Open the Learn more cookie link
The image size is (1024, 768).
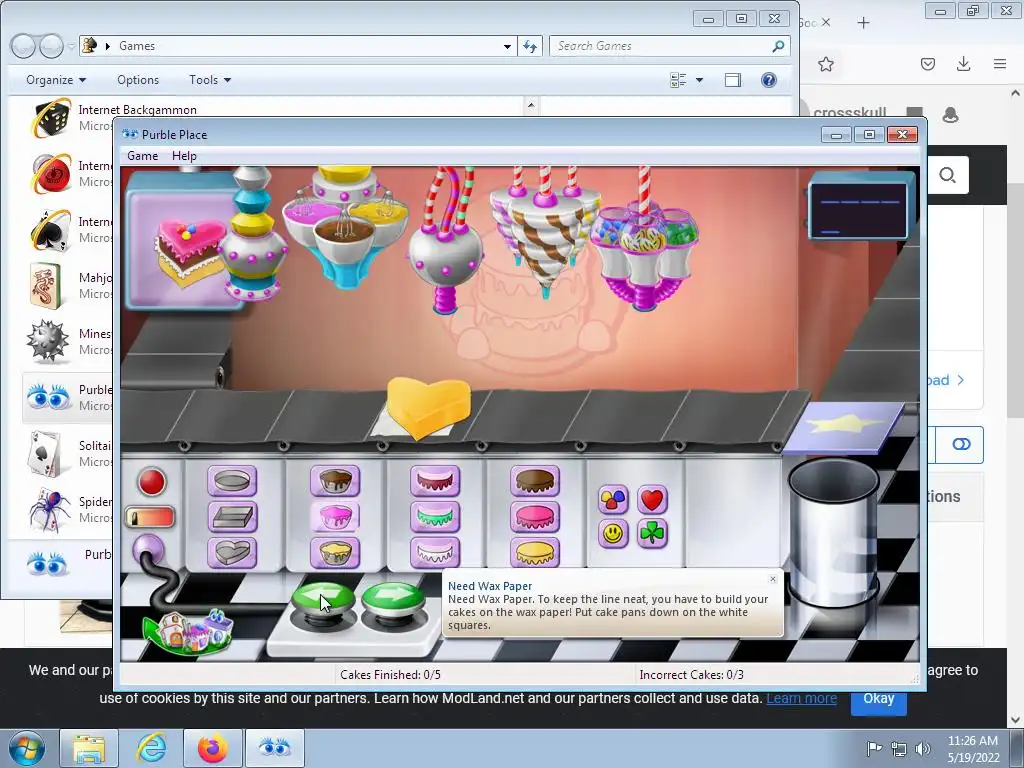(801, 698)
